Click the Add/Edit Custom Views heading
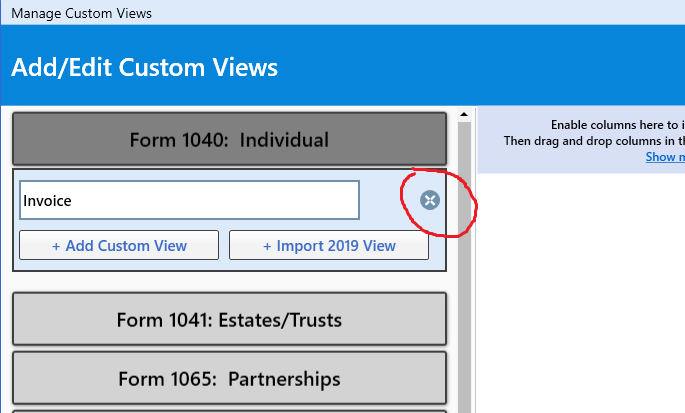Screen dimensions: 685x413 tap(145, 68)
